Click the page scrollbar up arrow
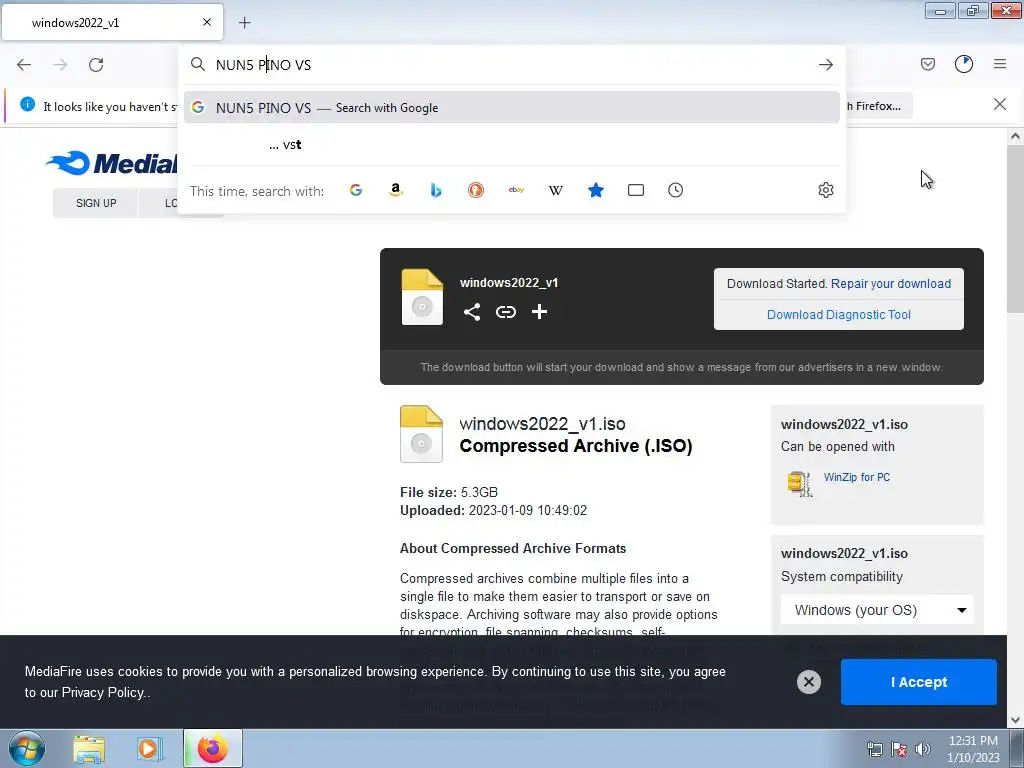This screenshot has width=1024, height=768. coord(1015,136)
